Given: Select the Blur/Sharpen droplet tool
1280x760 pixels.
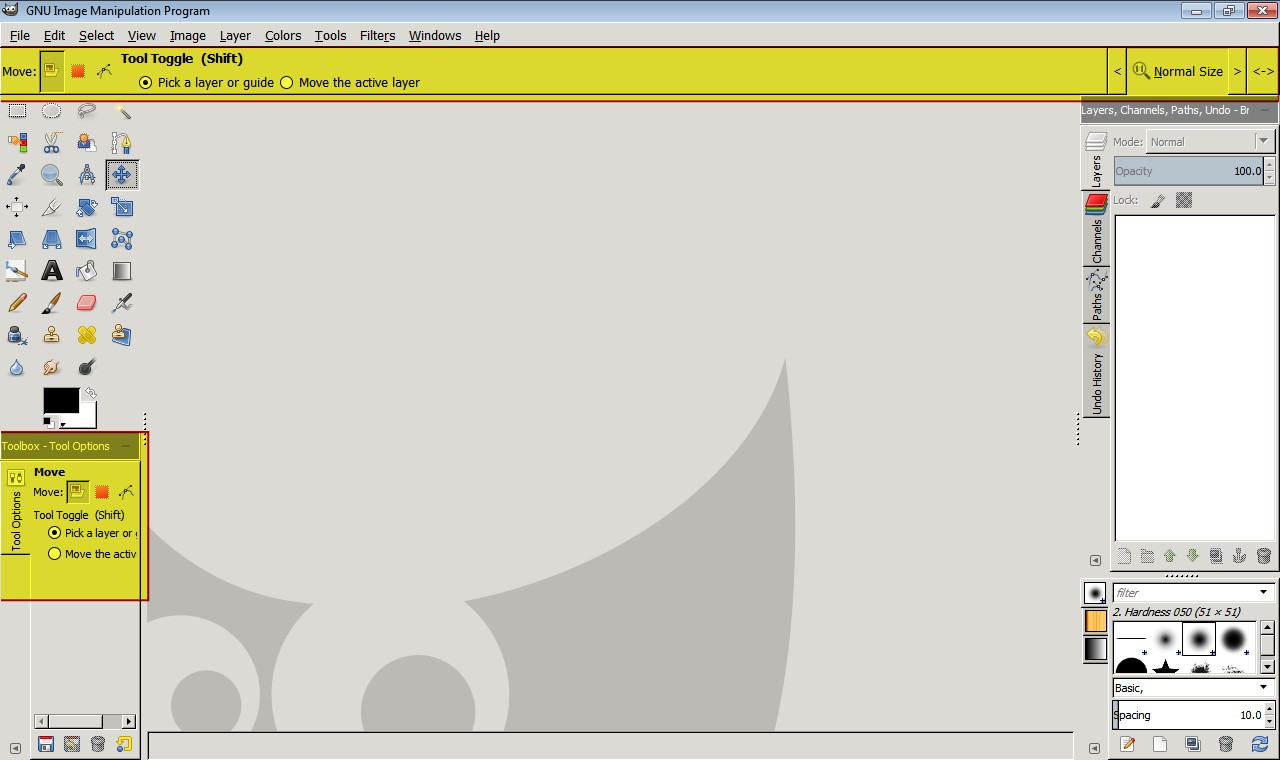Looking at the screenshot, I should pos(17,367).
